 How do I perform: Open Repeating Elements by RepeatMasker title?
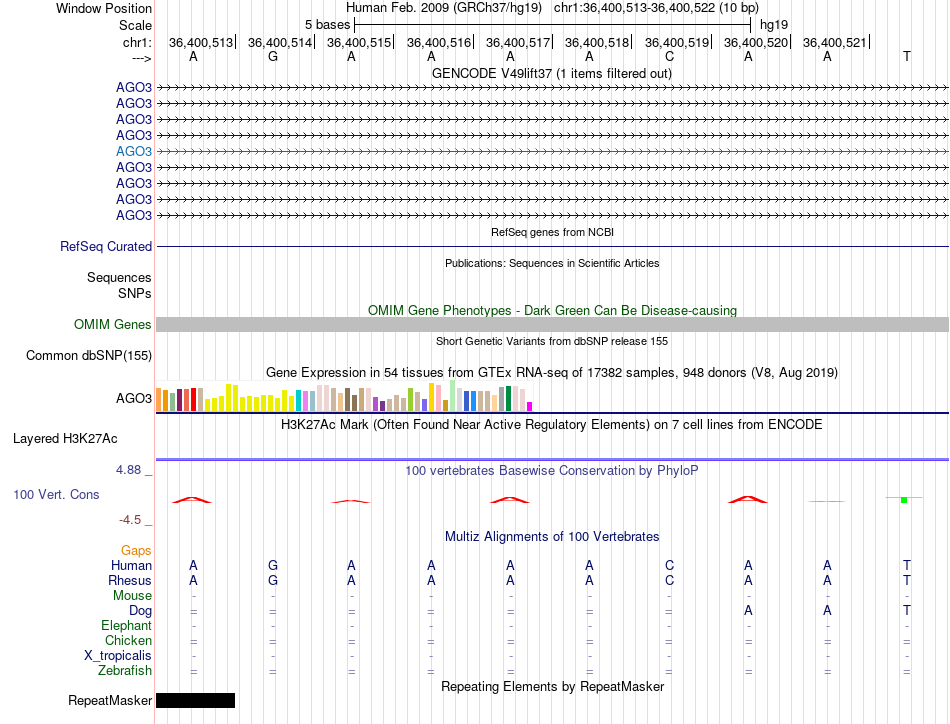(x=552, y=686)
